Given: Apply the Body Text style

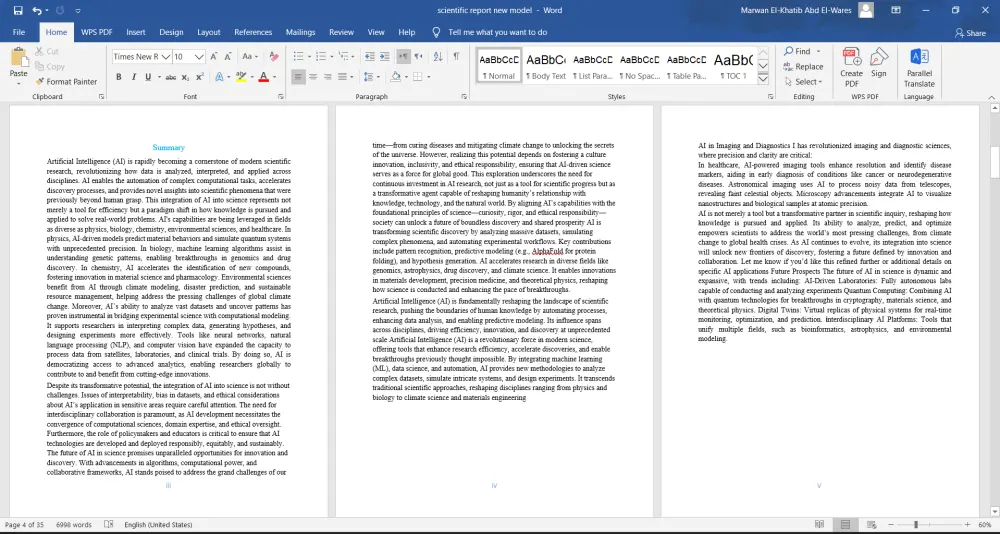Looking at the screenshot, I should pyautogui.click(x=545, y=66).
